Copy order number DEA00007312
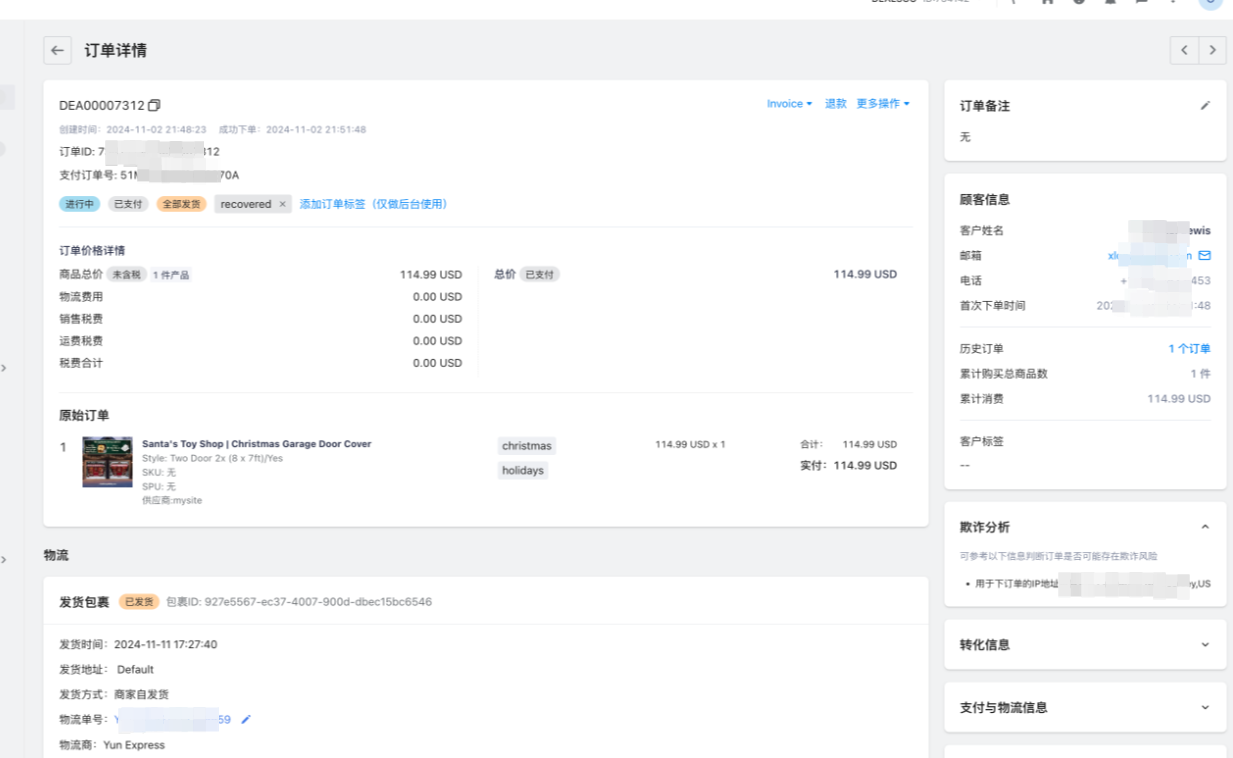The height and width of the screenshot is (758, 1233). (154, 105)
